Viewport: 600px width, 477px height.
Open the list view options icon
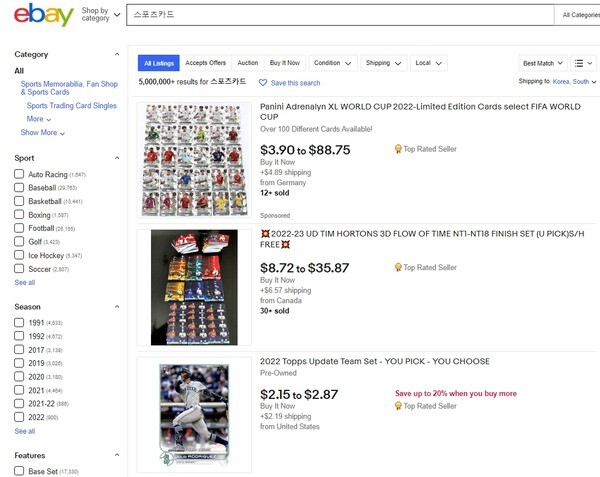583,63
